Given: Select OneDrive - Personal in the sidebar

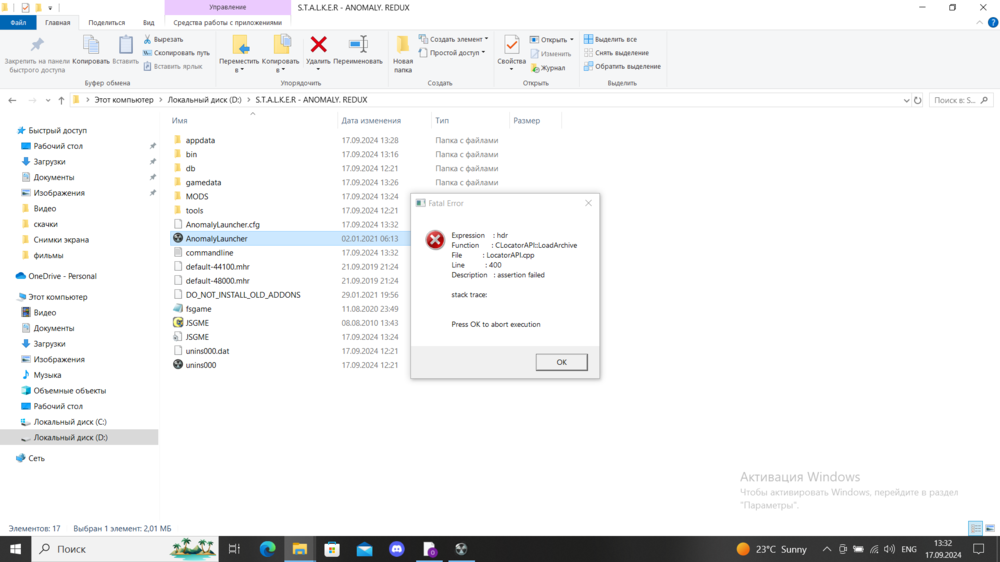Looking at the screenshot, I should (x=62, y=276).
